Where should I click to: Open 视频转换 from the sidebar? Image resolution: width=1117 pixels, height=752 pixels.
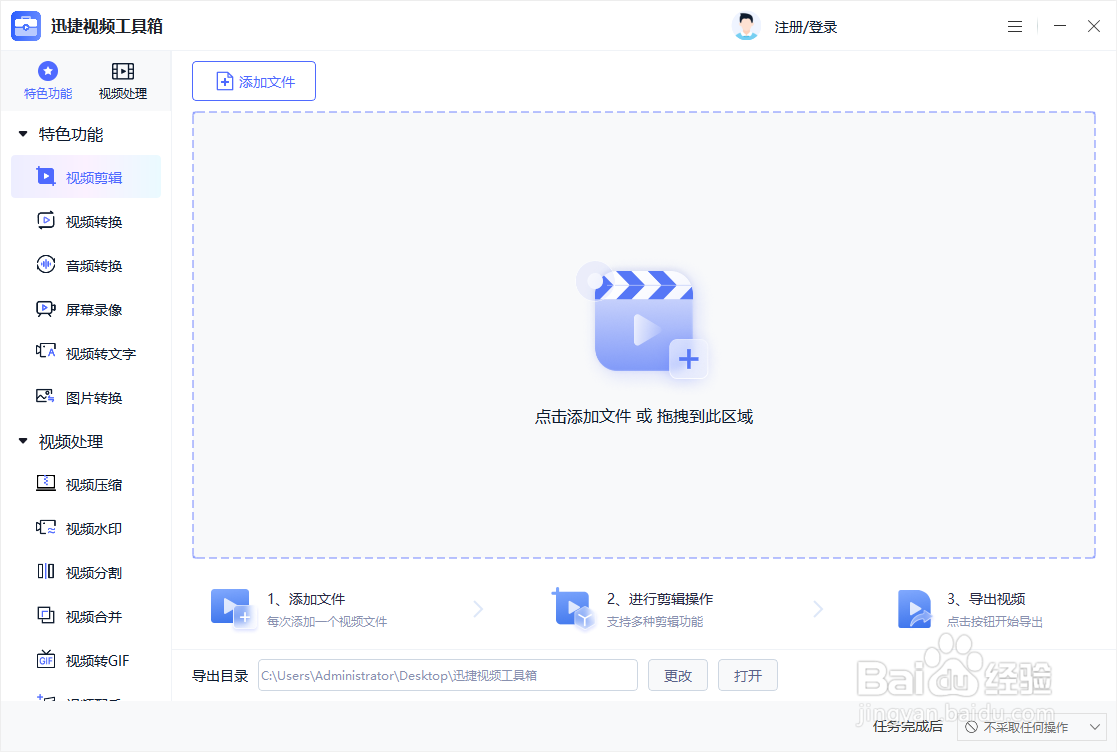[x=86, y=221]
